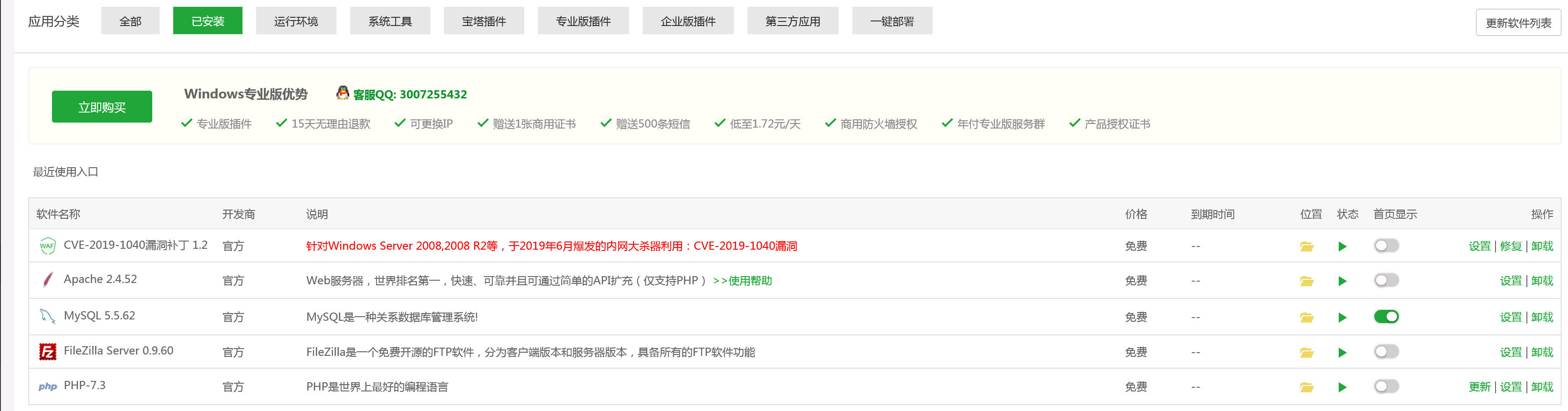The width and height of the screenshot is (1568, 411).
Task: Click the red CVE-2019-1040 description text
Action: click(552, 246)
